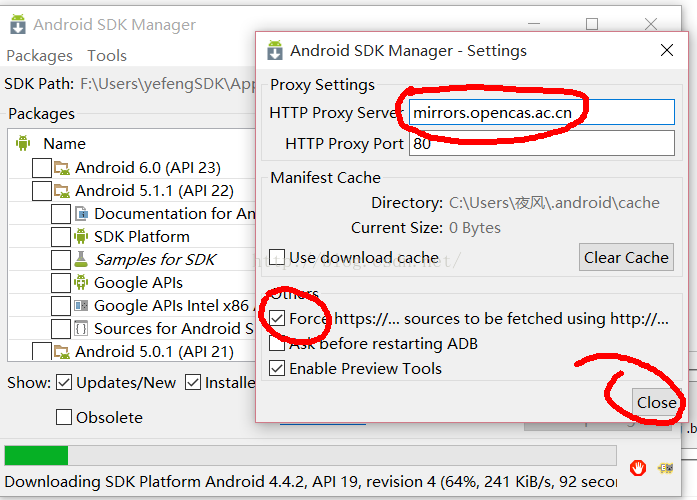
Task: Select the Android 5.0.1 (API 21) row text
Action: (x=154, y=352)
